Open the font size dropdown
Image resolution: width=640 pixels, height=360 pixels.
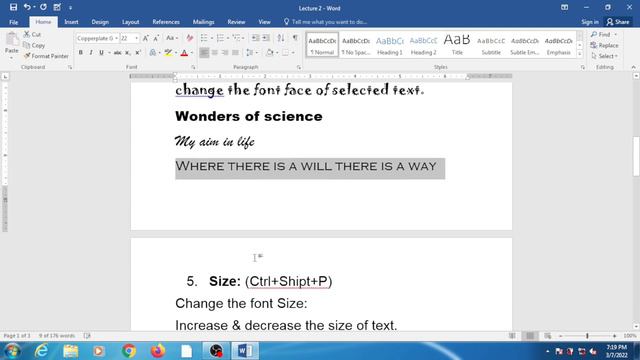(x=136, y=38)
